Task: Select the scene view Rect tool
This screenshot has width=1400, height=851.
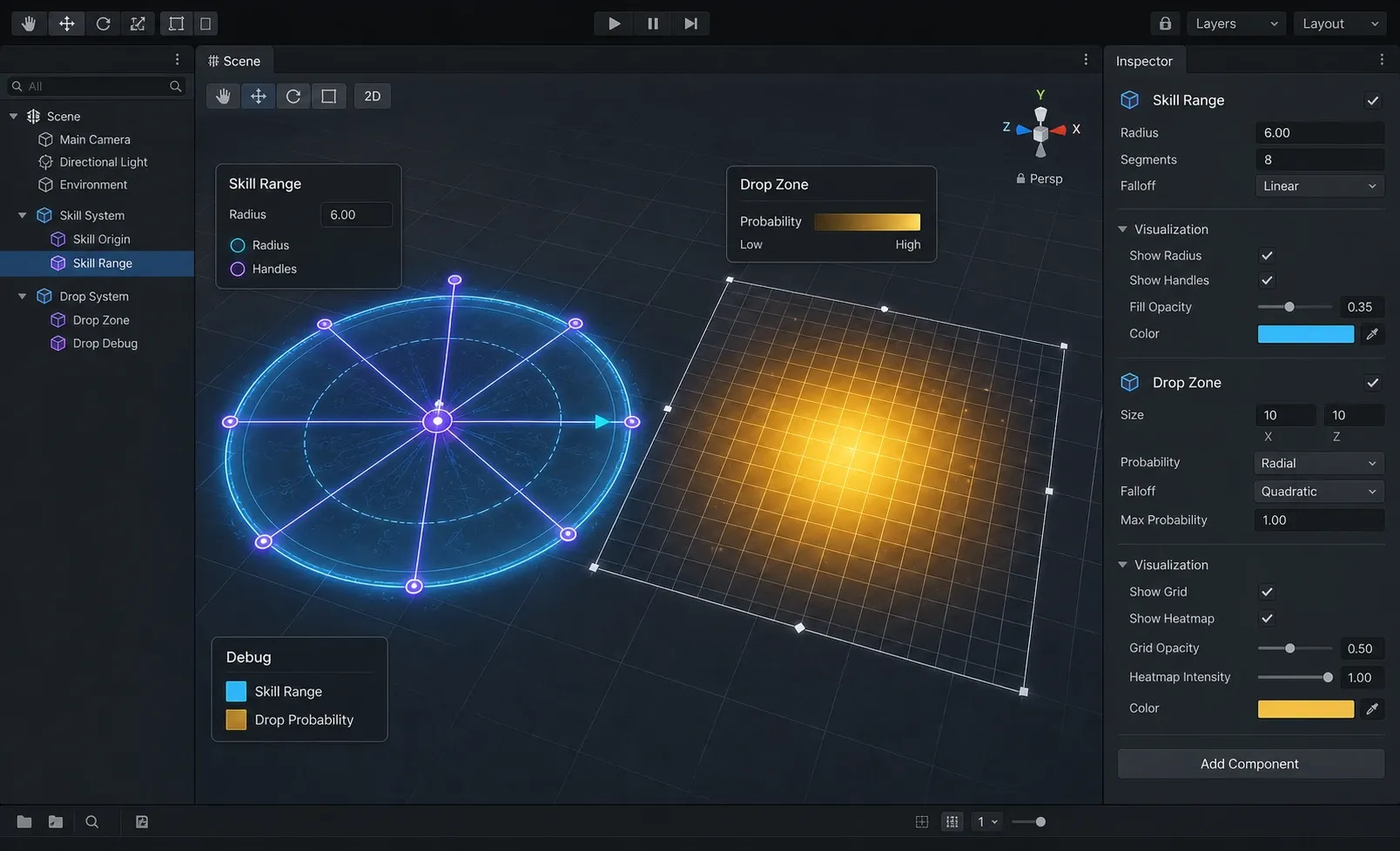Action: (328, 96)
